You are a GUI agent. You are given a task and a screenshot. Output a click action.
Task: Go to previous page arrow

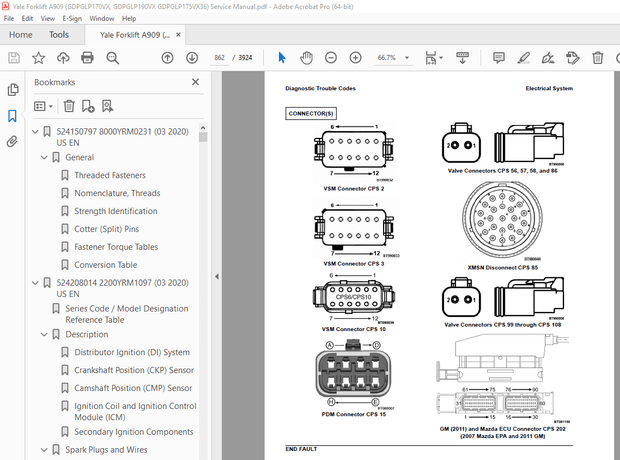167,58
